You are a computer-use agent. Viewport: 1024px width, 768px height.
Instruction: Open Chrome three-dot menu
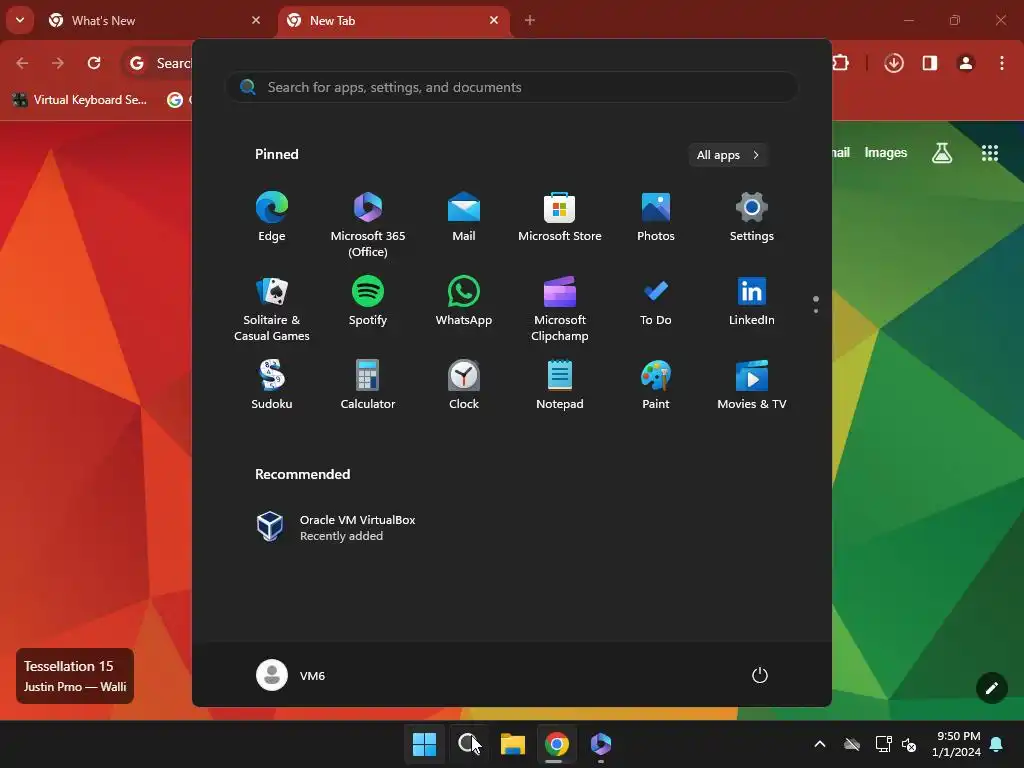pos(1002,63)
